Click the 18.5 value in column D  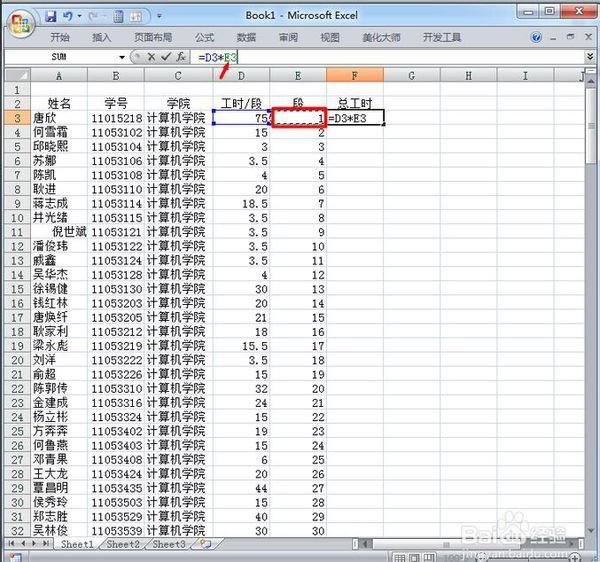241,204
